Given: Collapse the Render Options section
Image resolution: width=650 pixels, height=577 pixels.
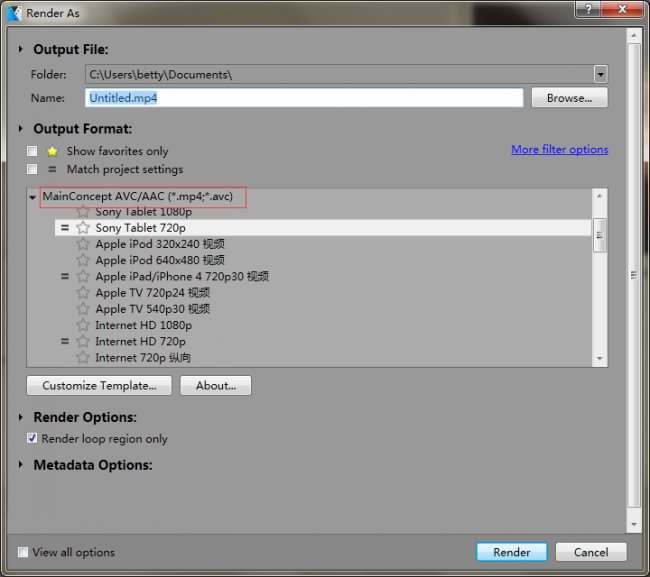Looking at the screenshot, I should point(21,417).
